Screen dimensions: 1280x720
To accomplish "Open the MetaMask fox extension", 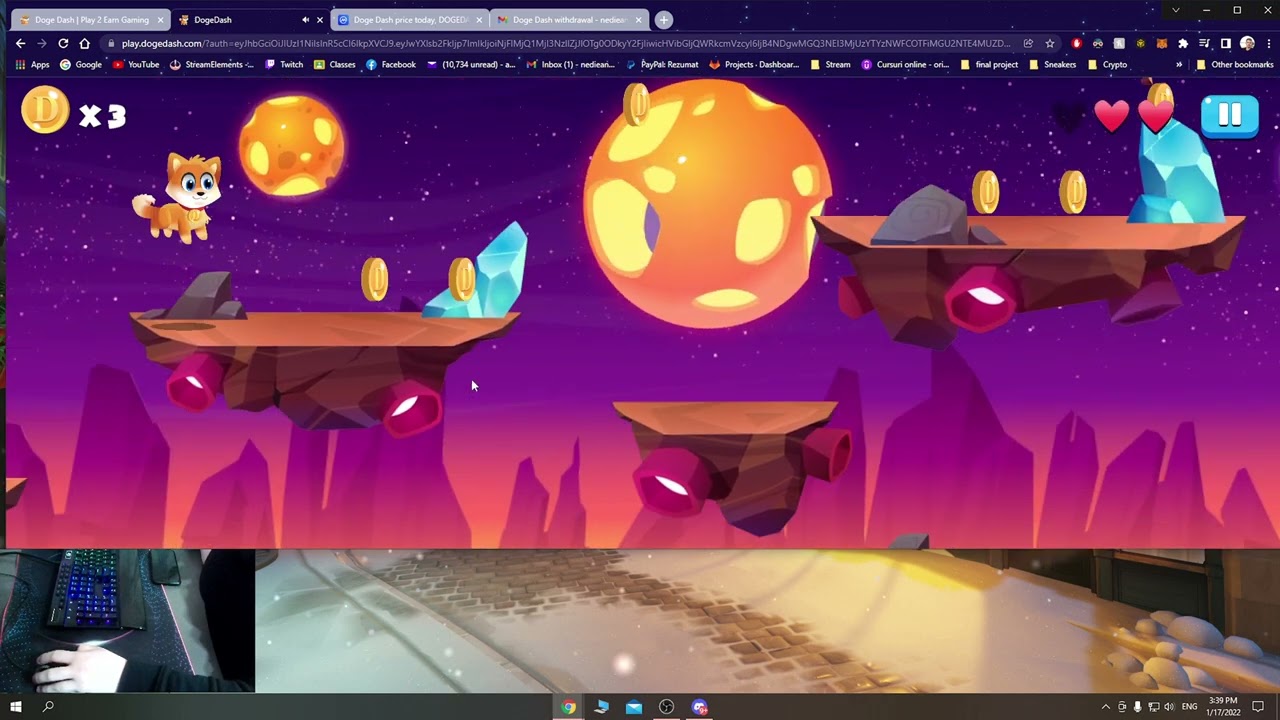I will [x=1161, y=43].
